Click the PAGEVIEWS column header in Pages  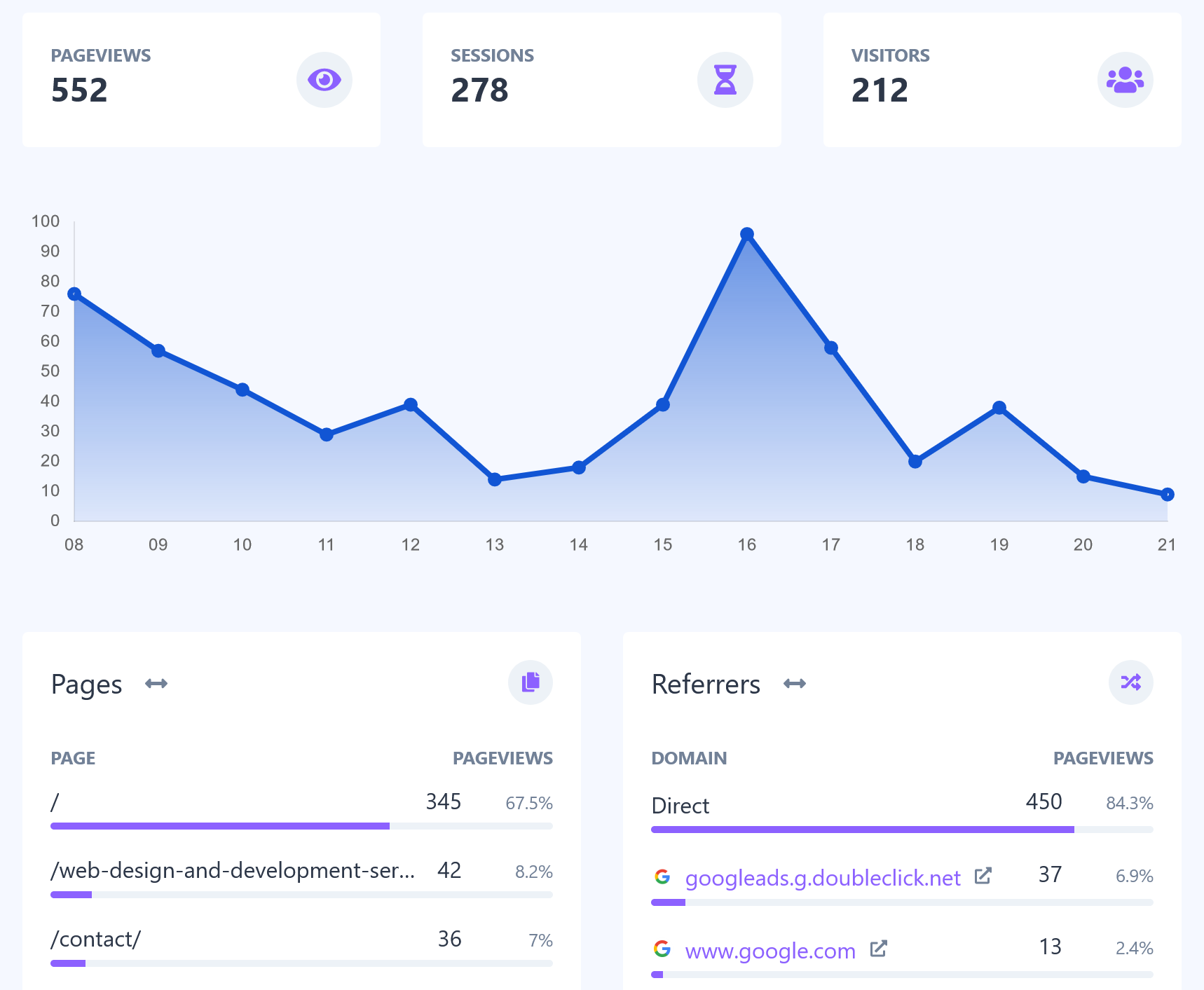click(502, 758)
